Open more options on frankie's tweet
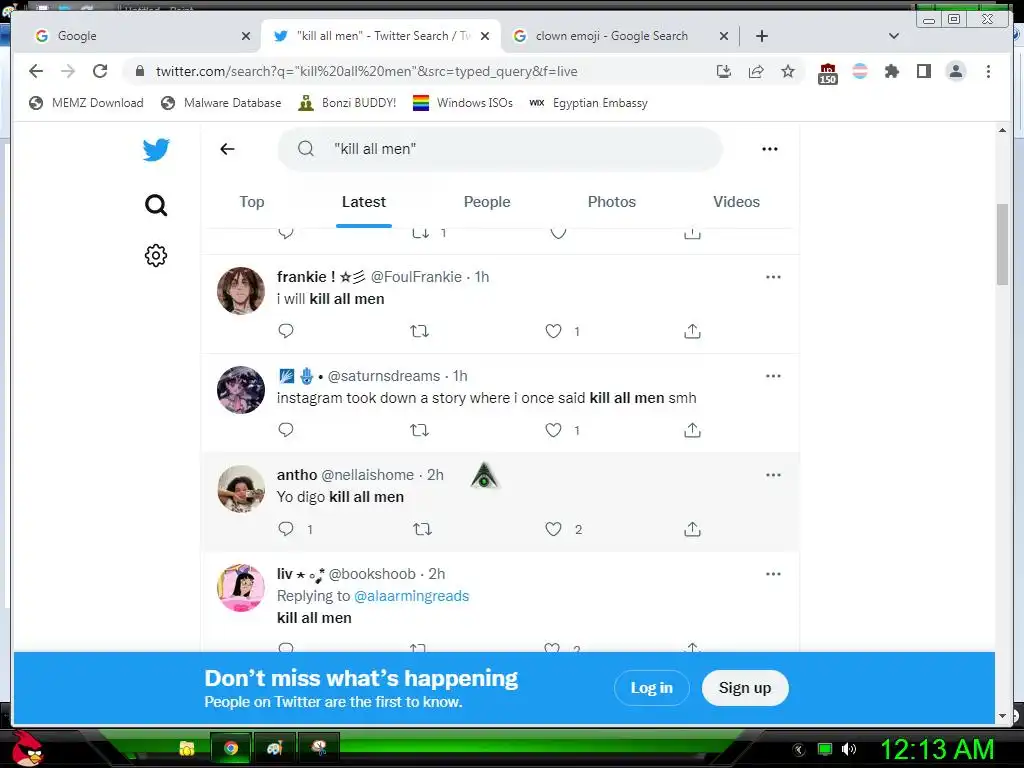 (773, 277)
